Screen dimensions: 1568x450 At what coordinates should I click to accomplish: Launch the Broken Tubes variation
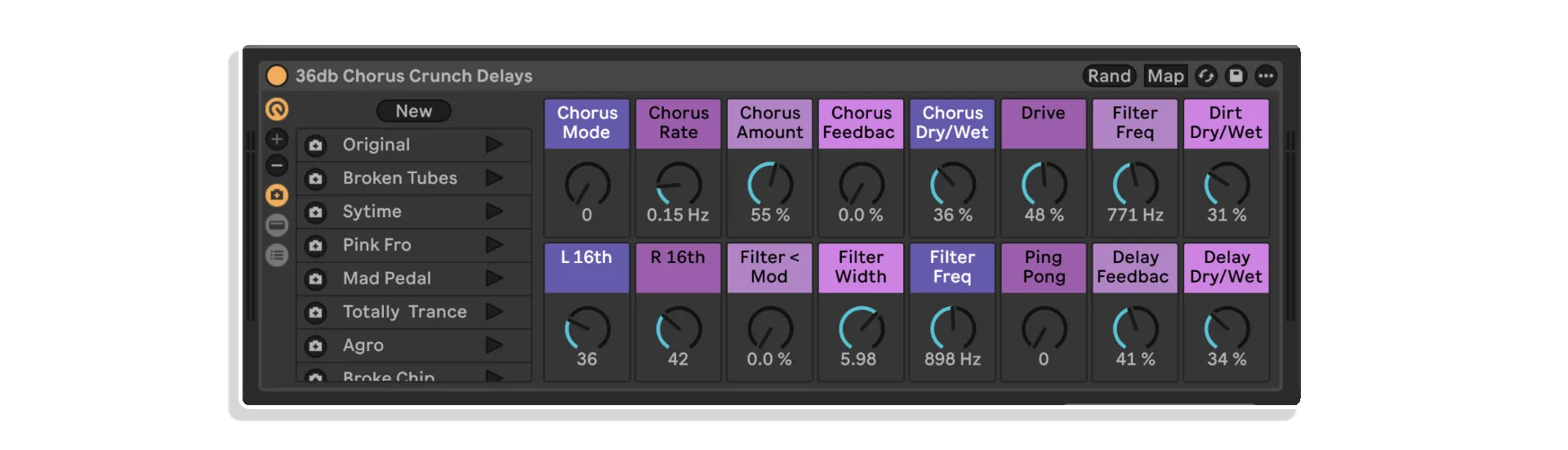(x=494, y=178)
